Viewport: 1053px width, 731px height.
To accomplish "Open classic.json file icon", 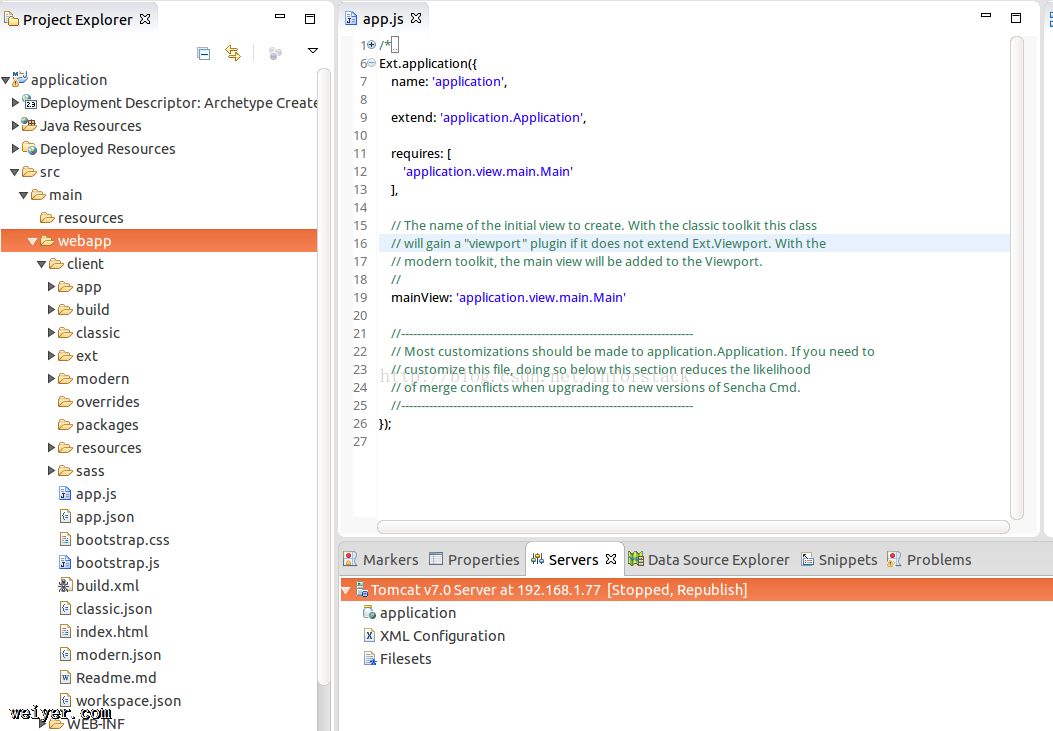I will click(x=65, y=609).
